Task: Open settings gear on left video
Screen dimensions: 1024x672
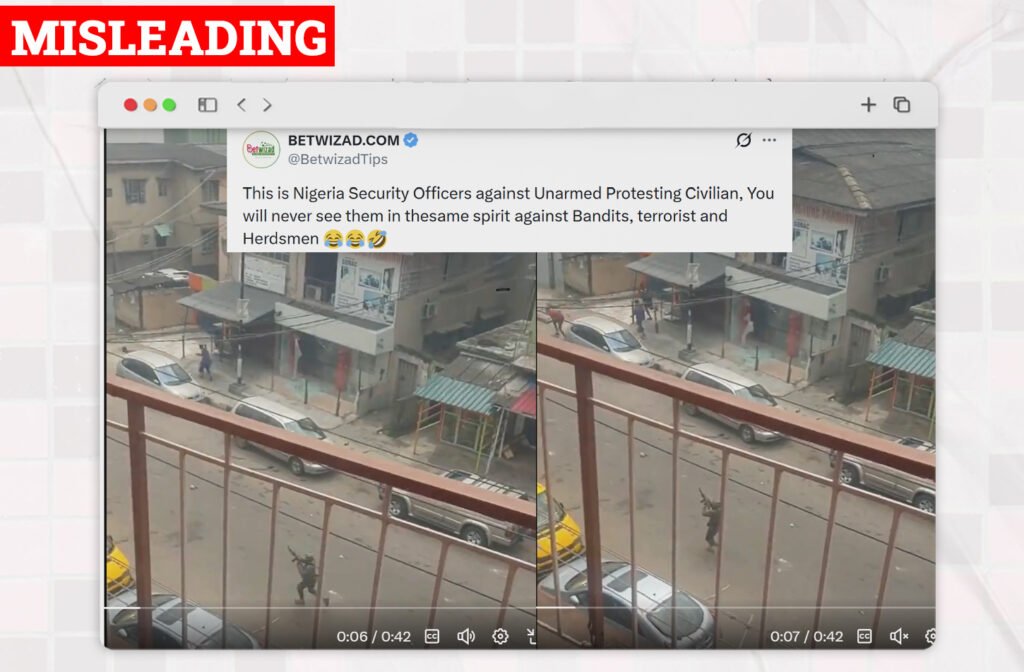Action: pos(500,636)
